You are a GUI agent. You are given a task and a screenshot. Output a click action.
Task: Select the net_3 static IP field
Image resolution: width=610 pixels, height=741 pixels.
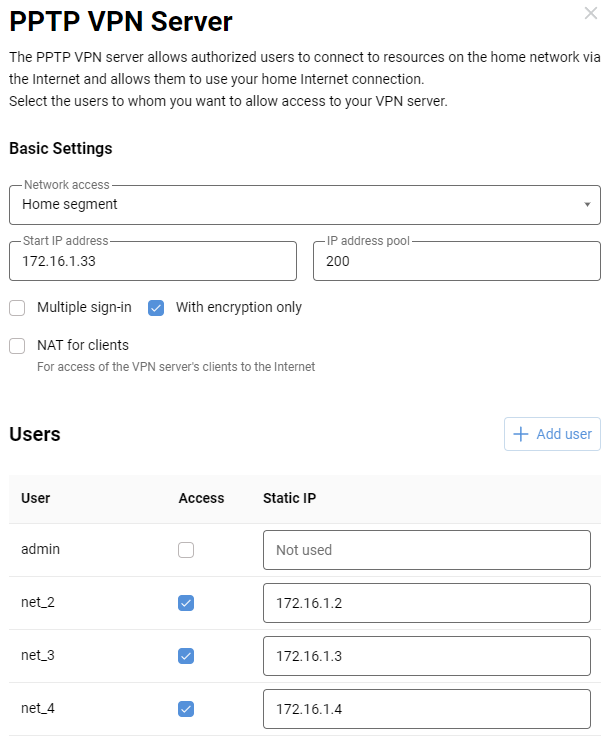click(427, 656)
